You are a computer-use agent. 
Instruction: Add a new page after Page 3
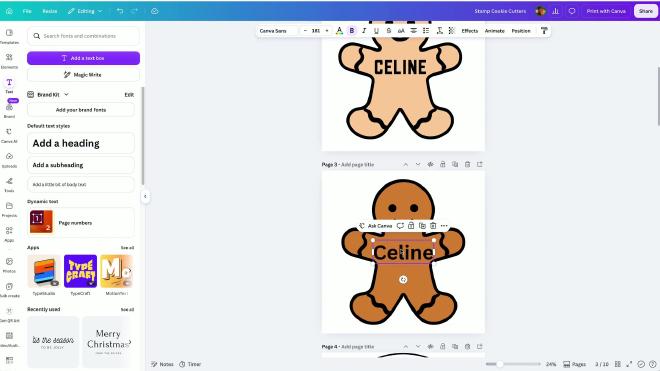[x=479, y=164]
